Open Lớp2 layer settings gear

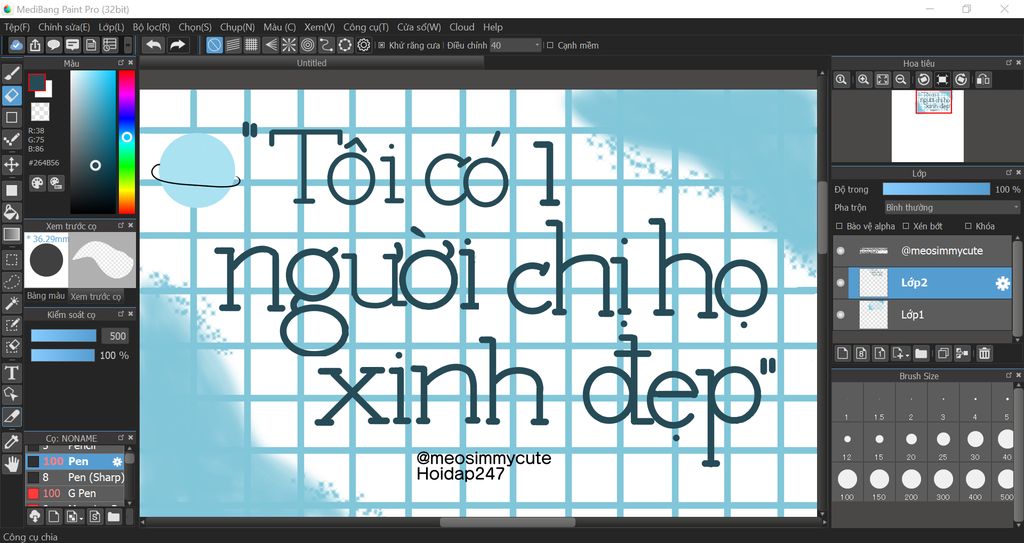(x=1002, y=283)
